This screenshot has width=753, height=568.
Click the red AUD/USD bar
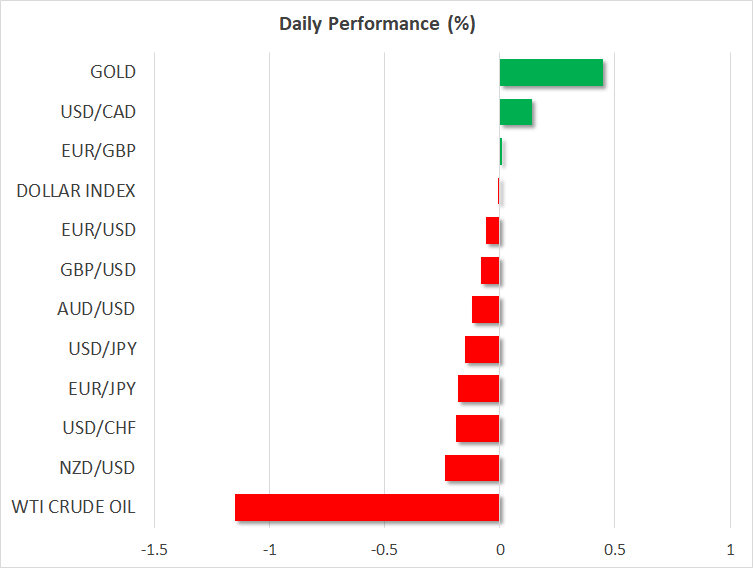pos(485,310)
